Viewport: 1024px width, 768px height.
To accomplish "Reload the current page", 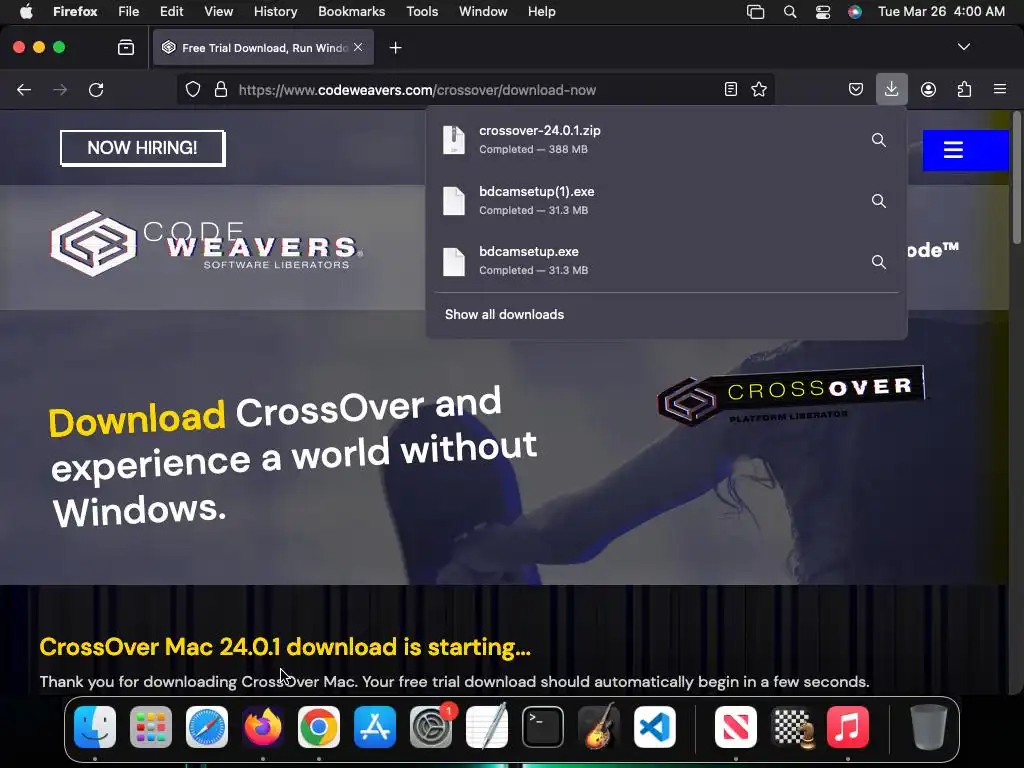I will pyautogui.click(x=96, y=89).
